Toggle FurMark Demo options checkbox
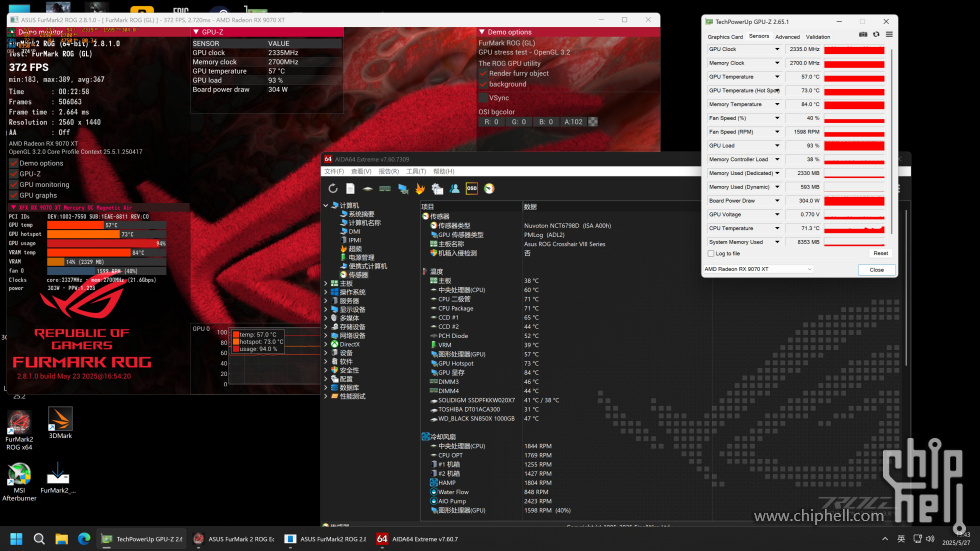Screen dimensions: 980x551 [13, 163]
